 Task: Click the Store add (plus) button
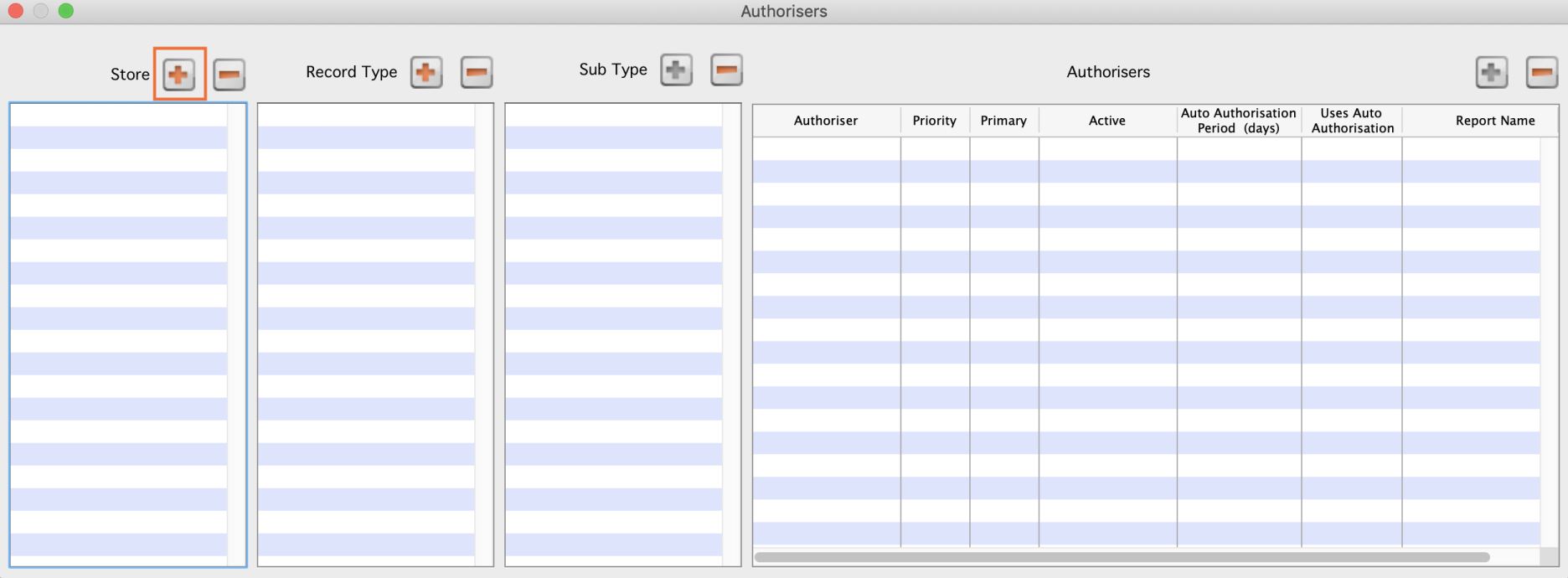point(178,75)
